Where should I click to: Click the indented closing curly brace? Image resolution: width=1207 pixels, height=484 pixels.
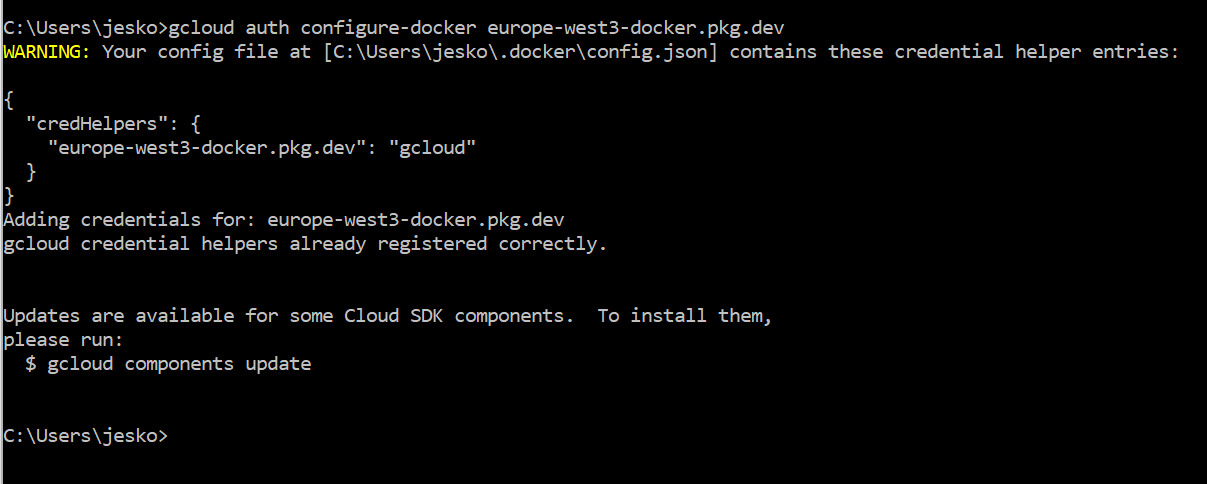pyautogui.click(x=31, y=171)
